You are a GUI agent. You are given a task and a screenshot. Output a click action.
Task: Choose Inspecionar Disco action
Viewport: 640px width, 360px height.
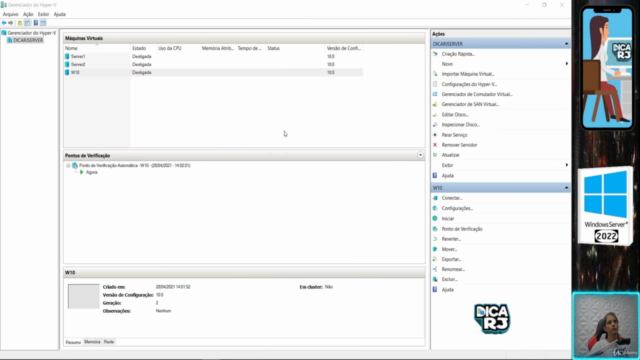tap(460, 124)
